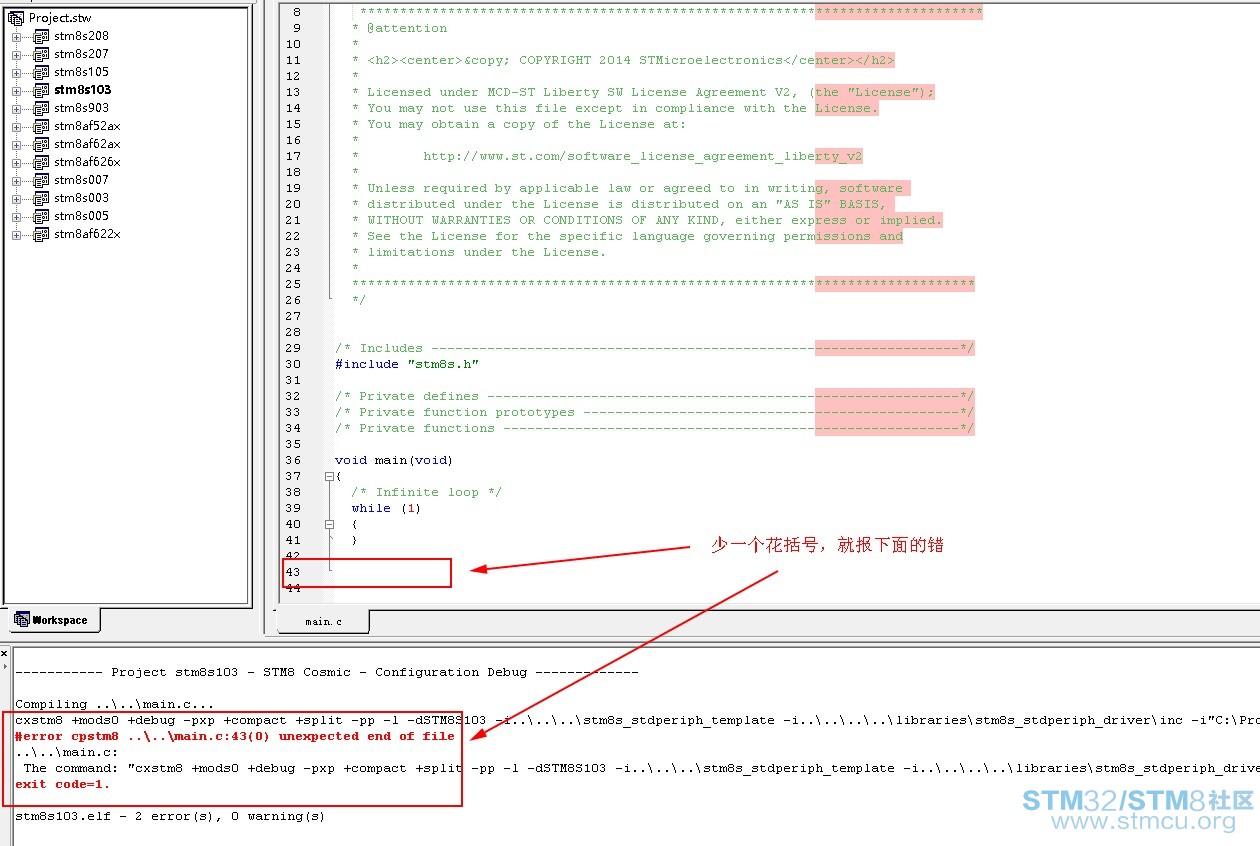Click the "Infinite loop" comment

[426, 492]
